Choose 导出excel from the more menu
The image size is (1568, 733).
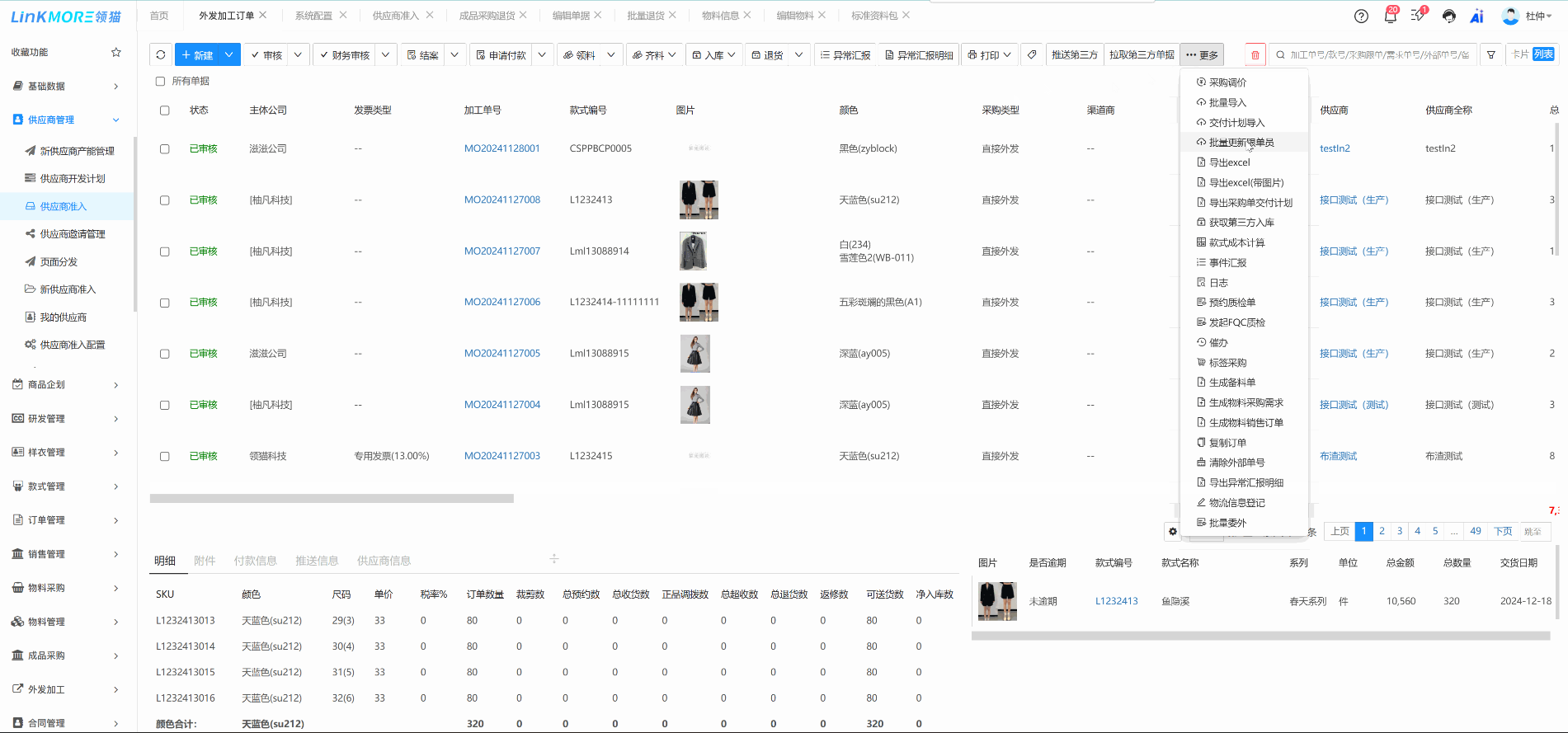pos(1229,162)
